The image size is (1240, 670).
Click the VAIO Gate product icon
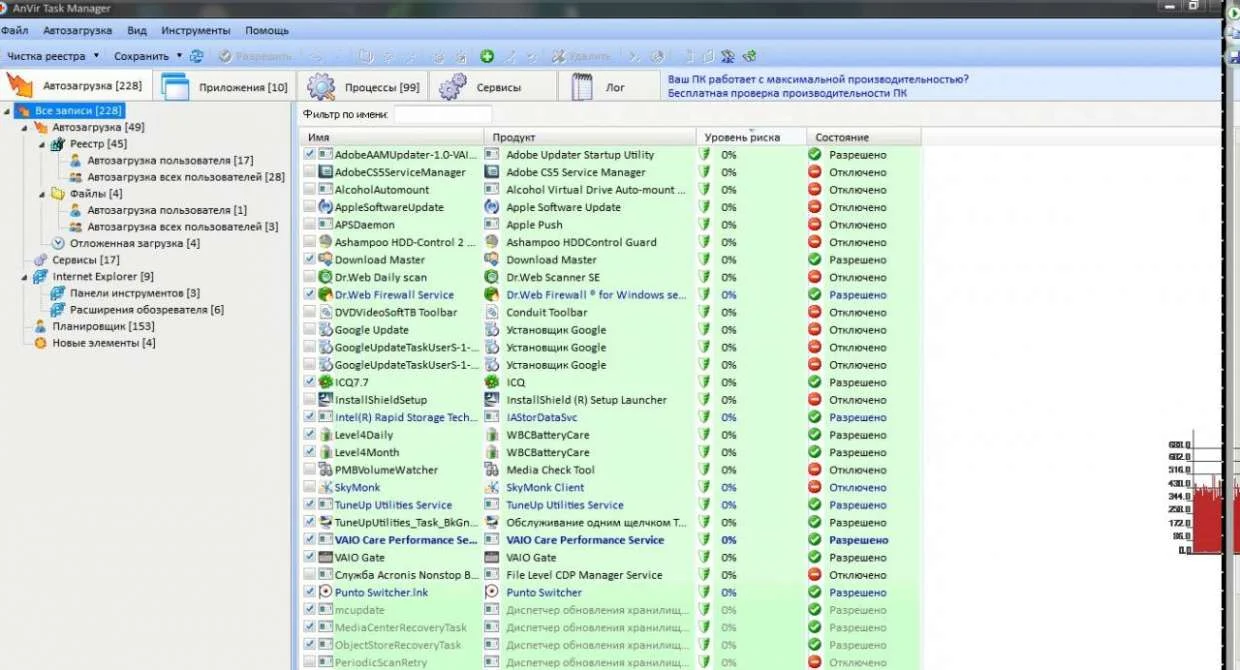click(492, 557)
